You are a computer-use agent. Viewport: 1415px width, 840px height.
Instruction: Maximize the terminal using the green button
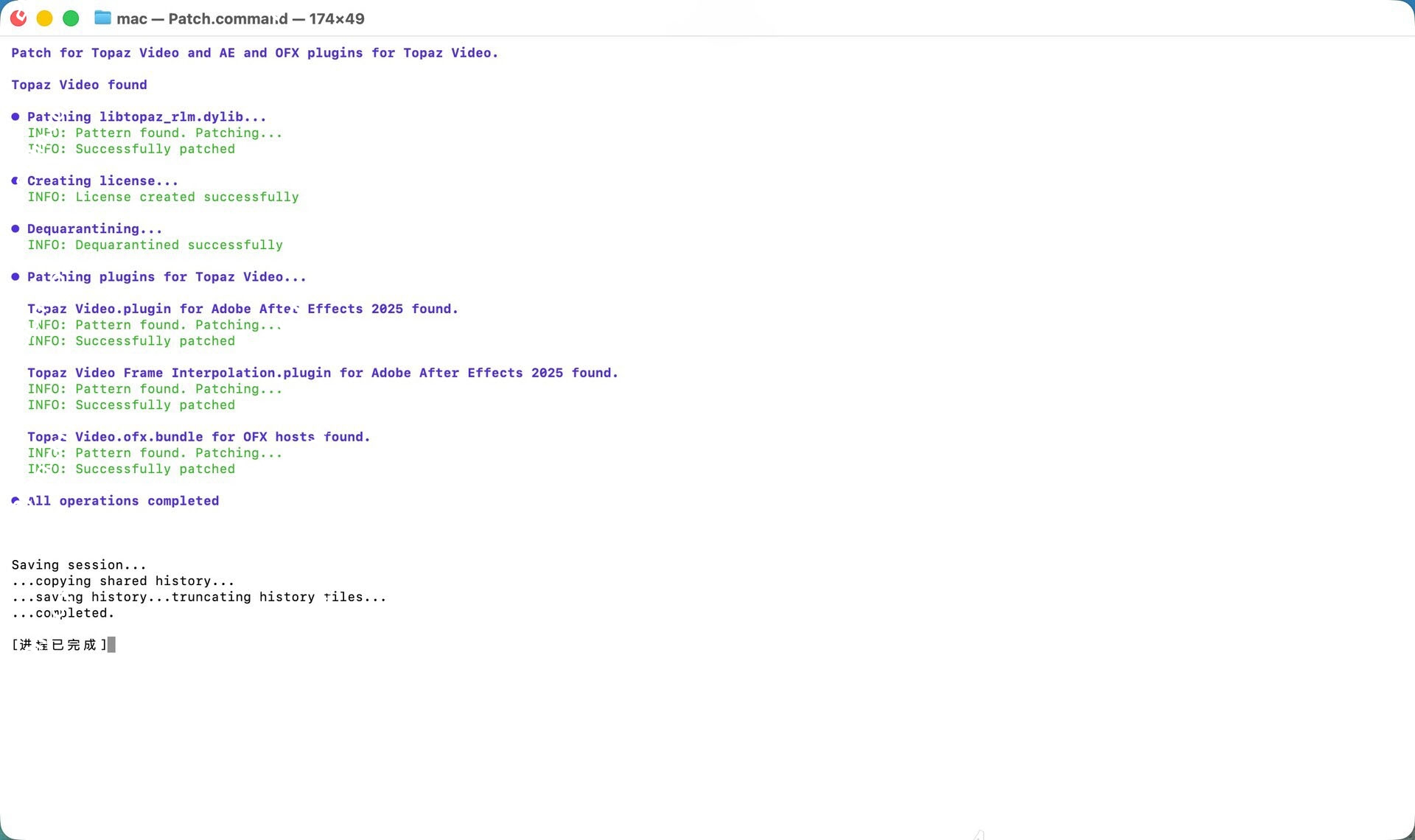[71, 18]
